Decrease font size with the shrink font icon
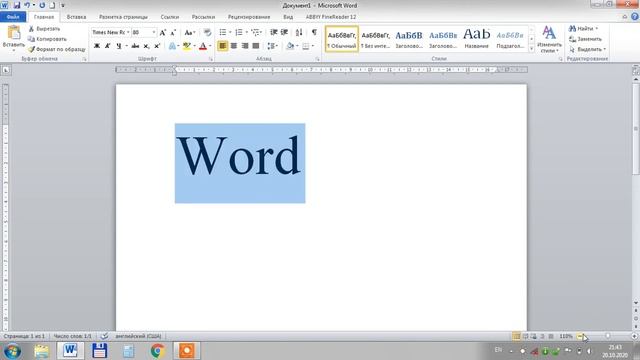Image resolution: width=640 pixels, height=360 pixels. click(173, 33)
